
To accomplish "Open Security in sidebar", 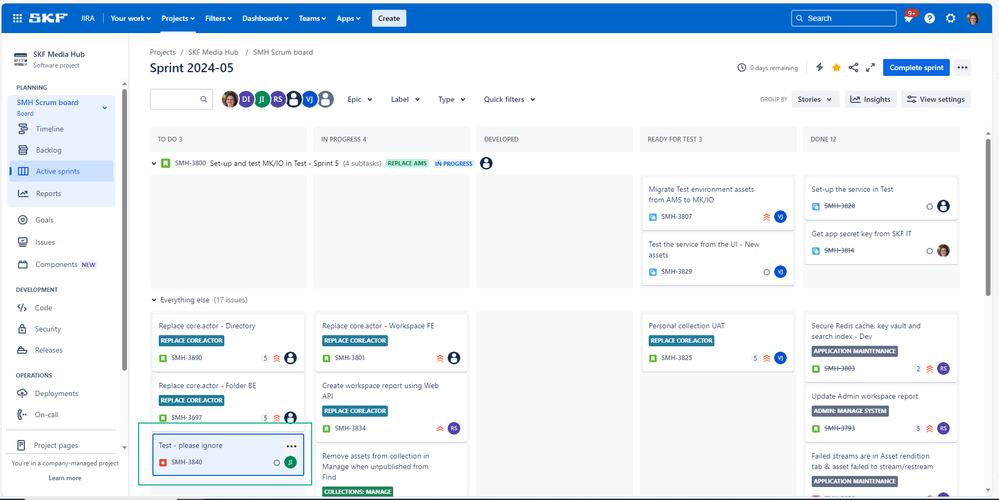I will point(62,329).
